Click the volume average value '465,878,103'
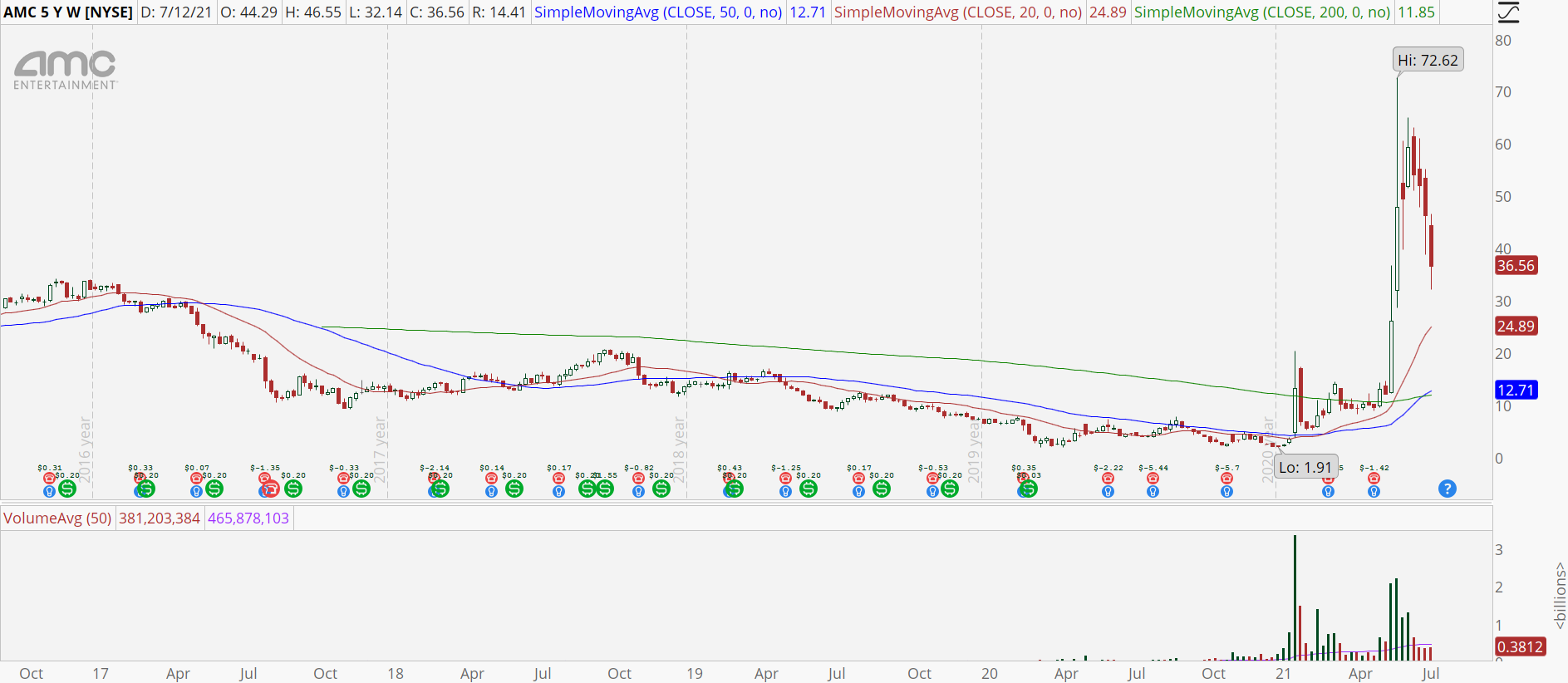1568x683 pixels. click(248, 518)
